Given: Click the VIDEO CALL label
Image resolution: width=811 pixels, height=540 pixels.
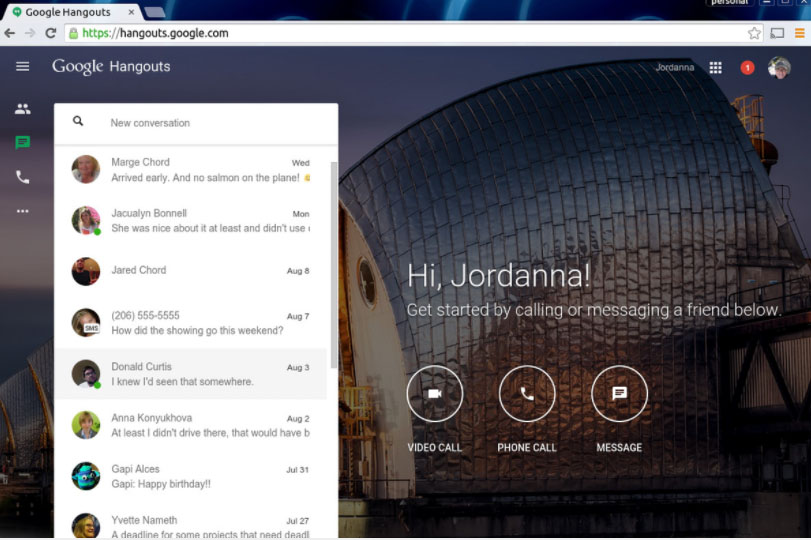Looking at the screenshot, I should (x=434, y=447).
